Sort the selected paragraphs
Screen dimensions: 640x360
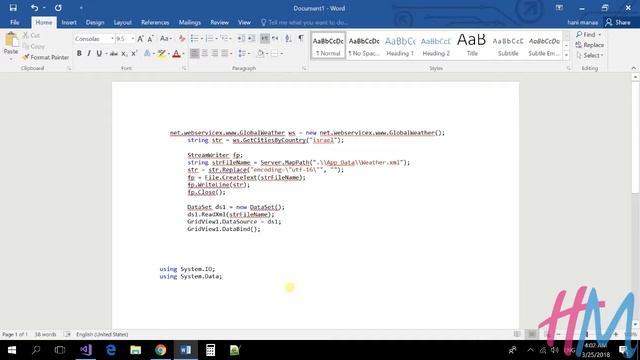[x=288, y=38]
